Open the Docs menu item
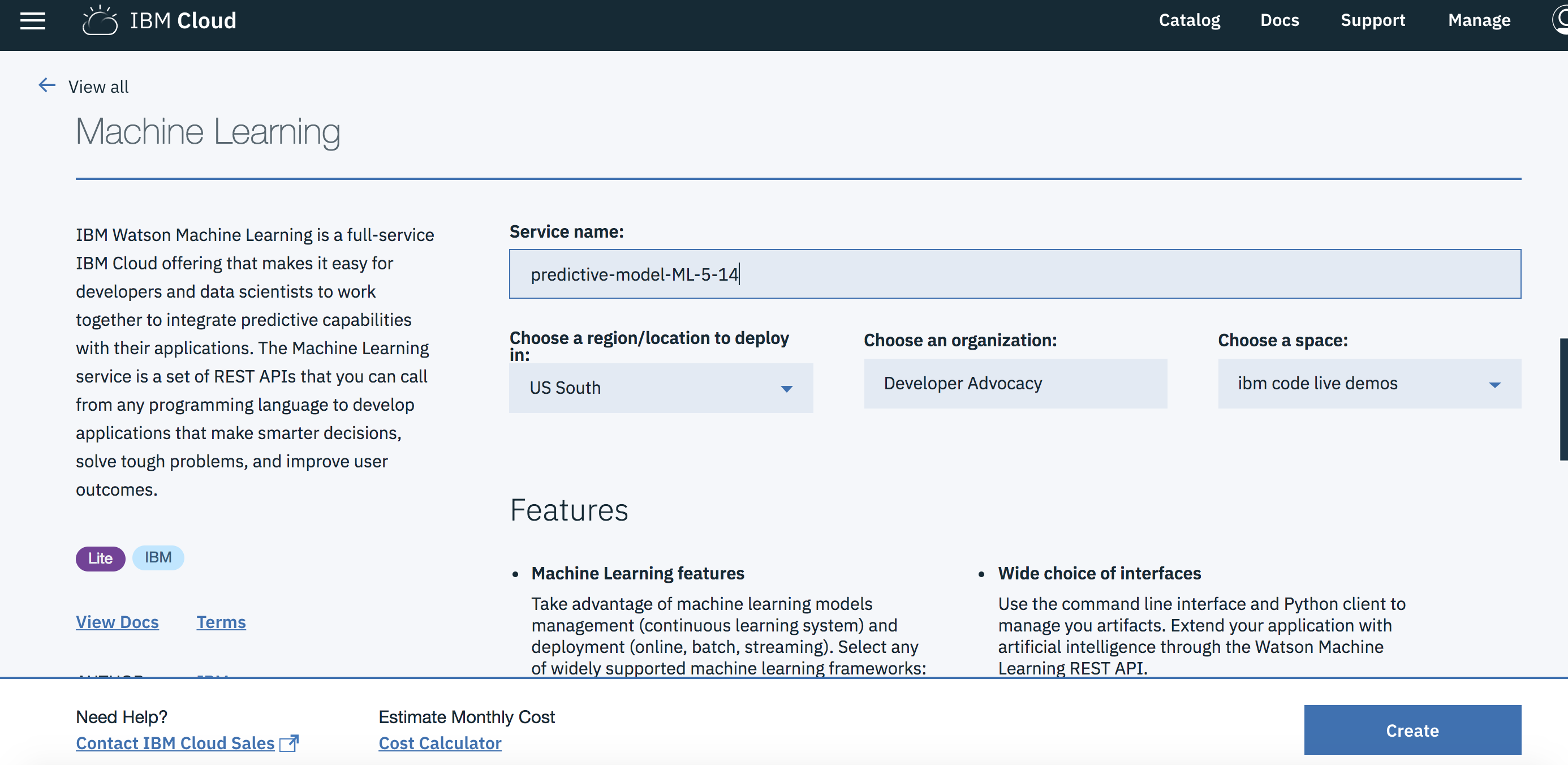Image resolution: width=1568 pixels, height=765 pixels. [1279, 21]
